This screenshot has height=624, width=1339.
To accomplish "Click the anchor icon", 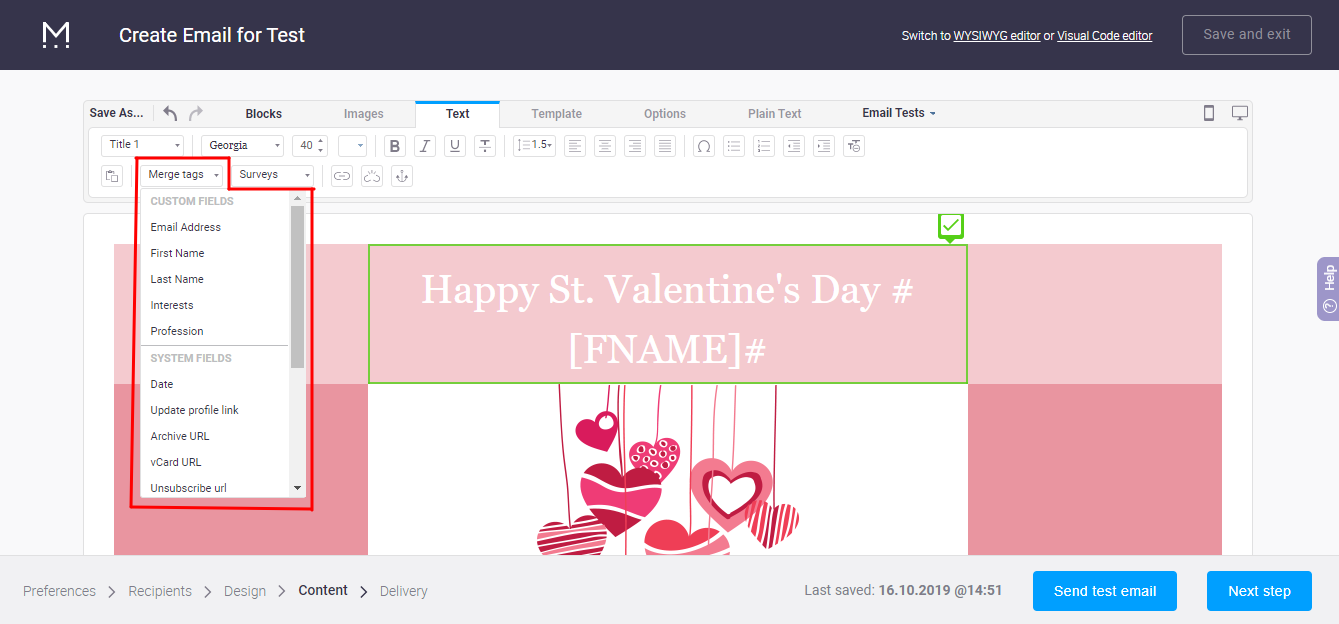I will tap(401, 176).
